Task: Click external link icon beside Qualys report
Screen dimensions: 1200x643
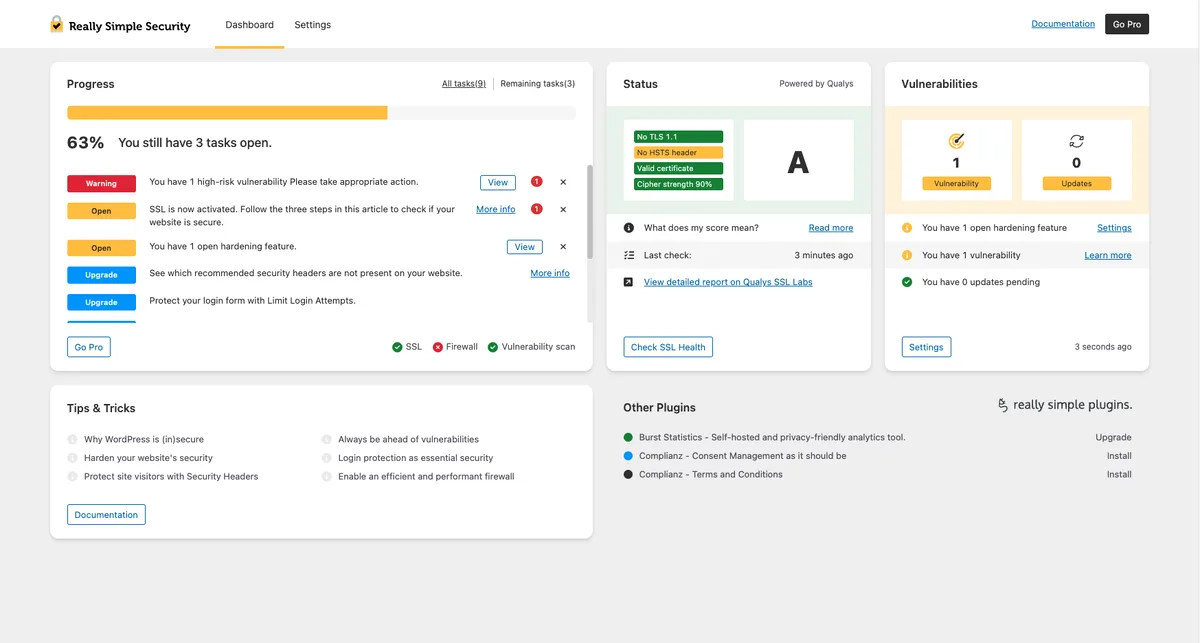Action: 628,282
